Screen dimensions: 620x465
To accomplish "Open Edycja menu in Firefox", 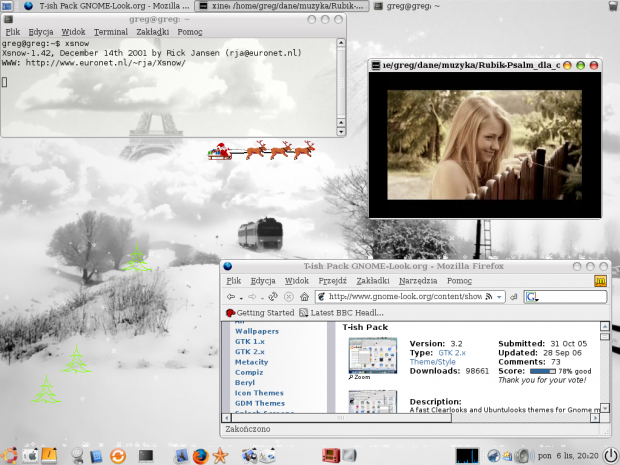I will [x=263, y=281].
